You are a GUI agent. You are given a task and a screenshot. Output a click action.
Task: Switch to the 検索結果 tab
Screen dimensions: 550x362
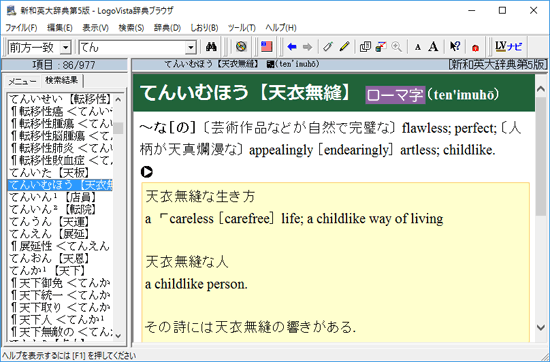point(61,80)
